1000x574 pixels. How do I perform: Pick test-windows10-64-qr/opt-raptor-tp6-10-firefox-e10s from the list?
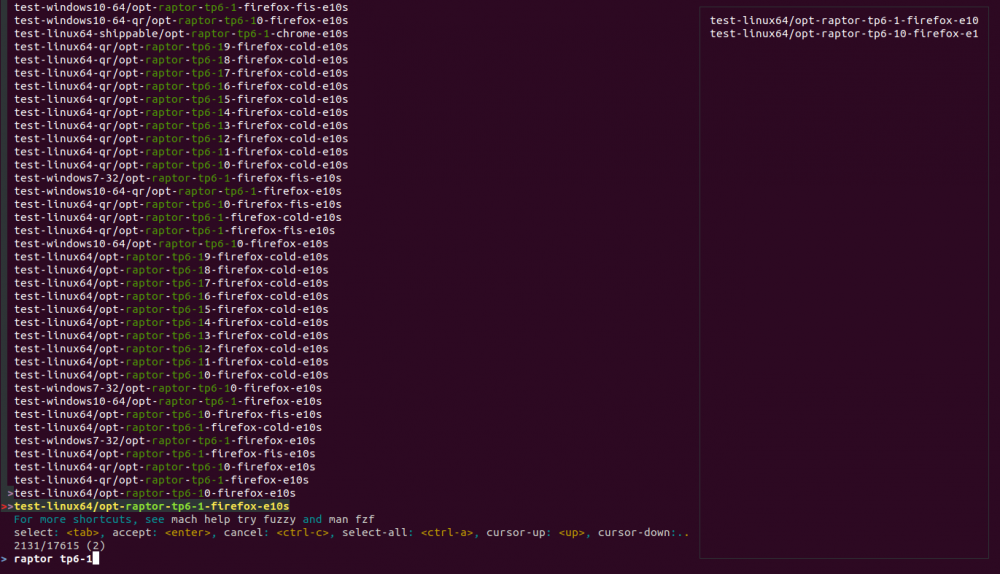click(x=178, y=20)
